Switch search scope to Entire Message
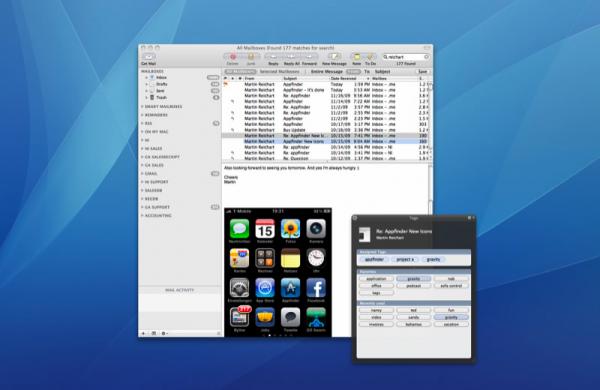 [326, 72]
